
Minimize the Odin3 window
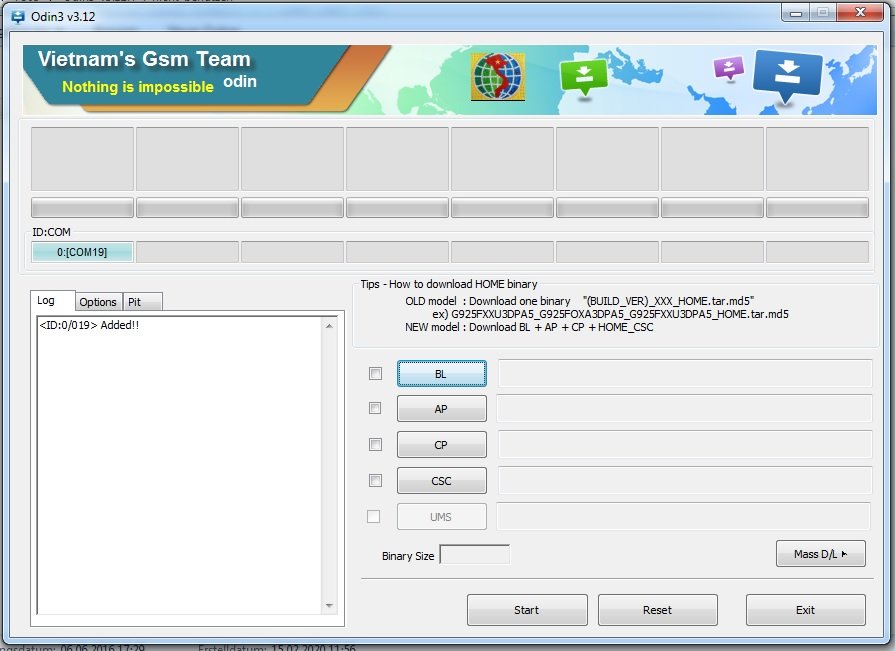click(796, 13)
